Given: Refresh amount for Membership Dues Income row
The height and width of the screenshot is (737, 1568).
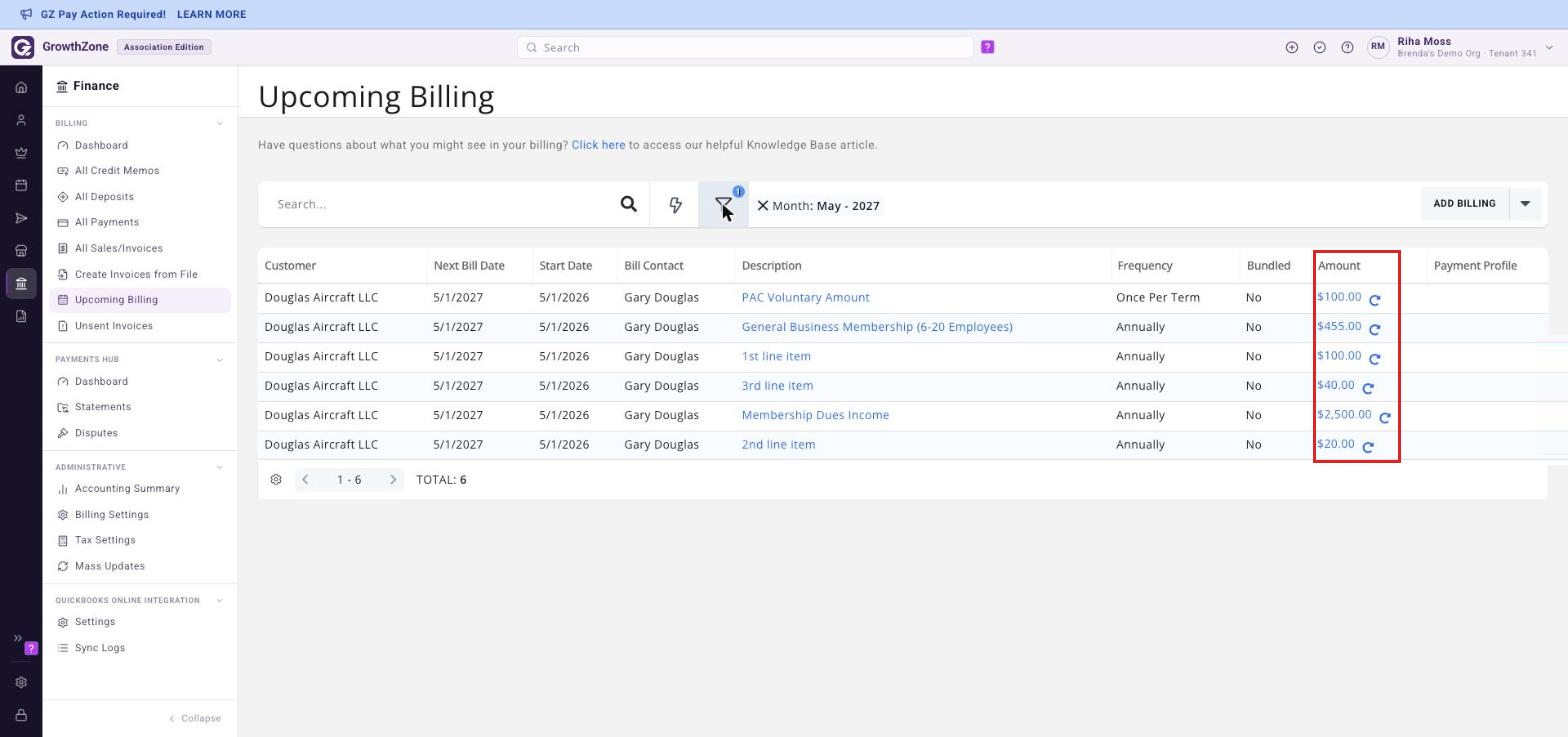Looking at the screenshot, I should tap(1385, 417).
